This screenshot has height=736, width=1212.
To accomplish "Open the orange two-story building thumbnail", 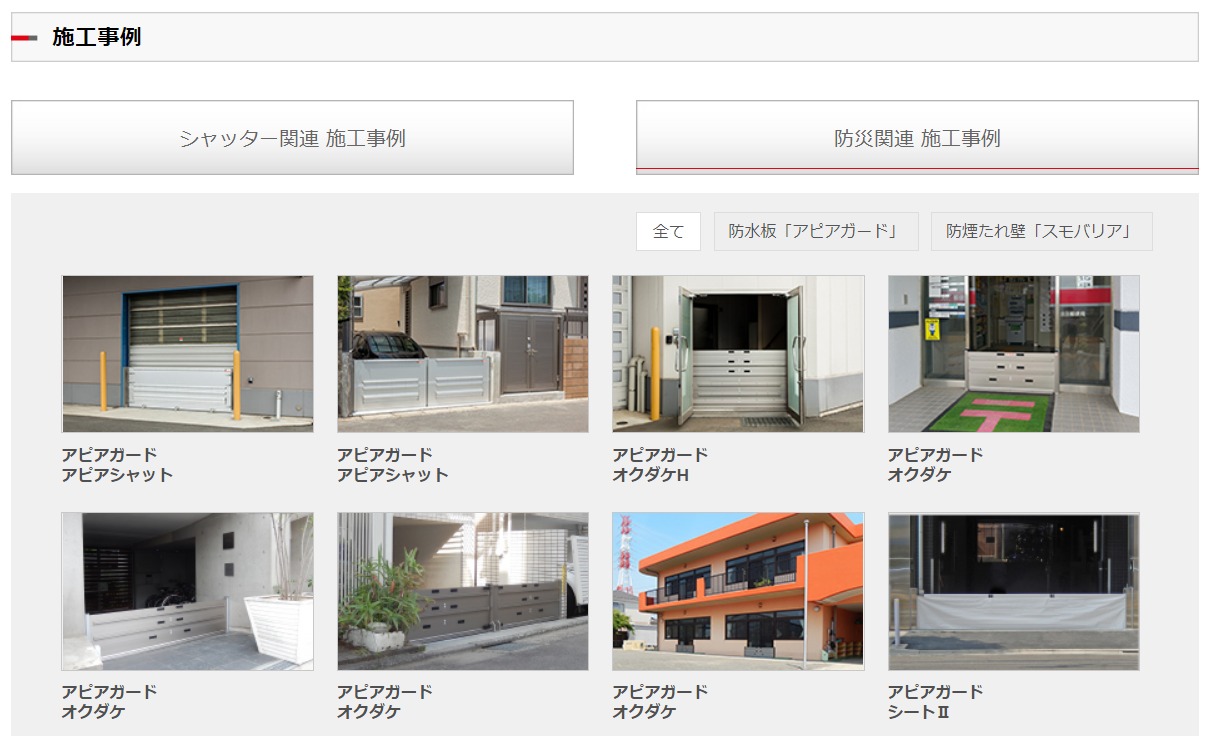I will (x=738, y=591).
